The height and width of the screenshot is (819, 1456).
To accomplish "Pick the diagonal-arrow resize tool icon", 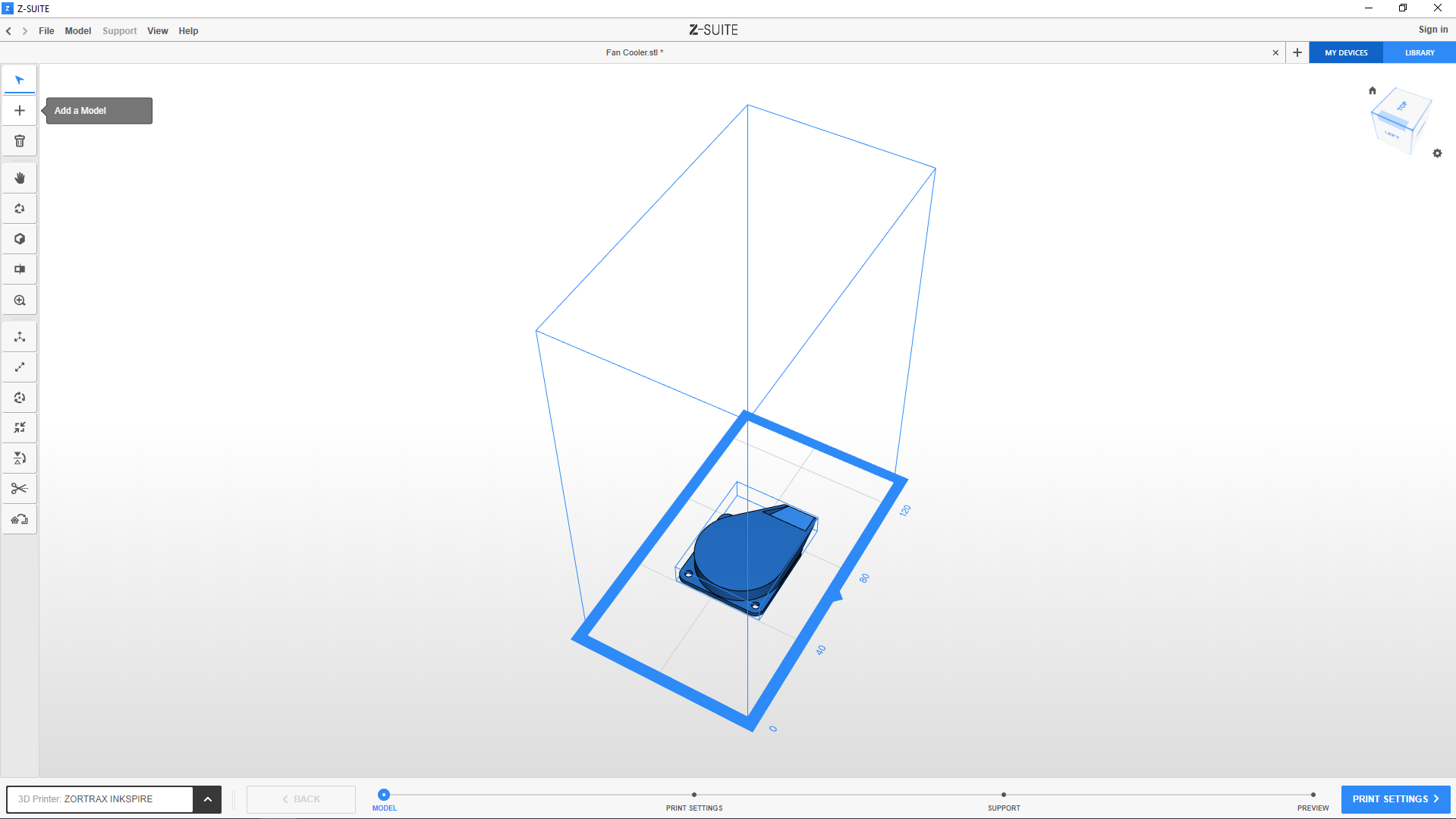I will pyautogui.click(x=20, y=367).
